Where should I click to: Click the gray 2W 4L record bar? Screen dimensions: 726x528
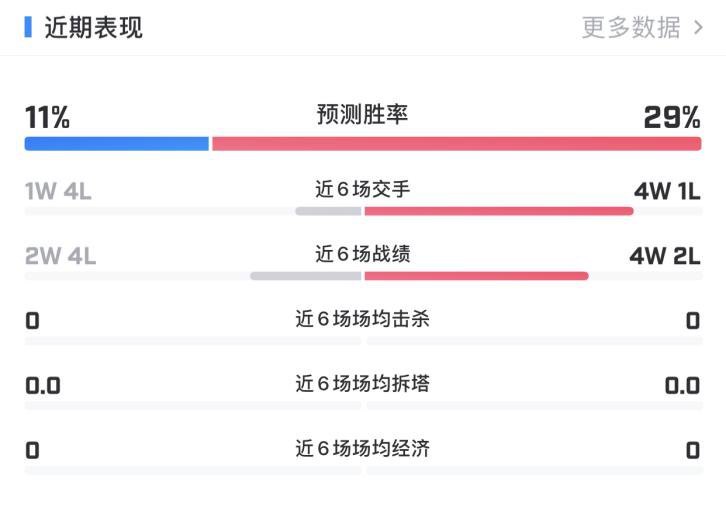click(x=306, y=276)
